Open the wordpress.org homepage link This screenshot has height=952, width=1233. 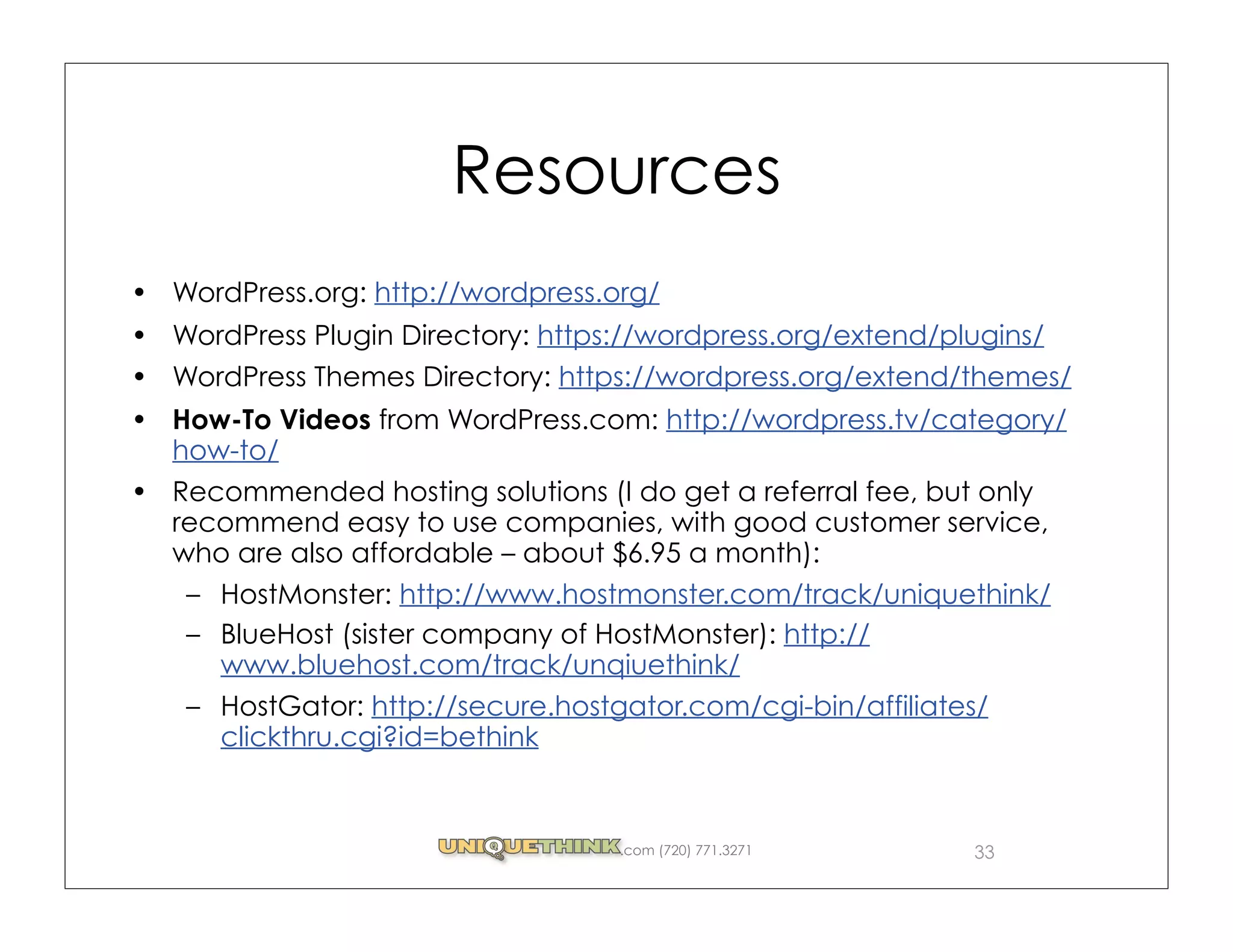tap(517, 293)
